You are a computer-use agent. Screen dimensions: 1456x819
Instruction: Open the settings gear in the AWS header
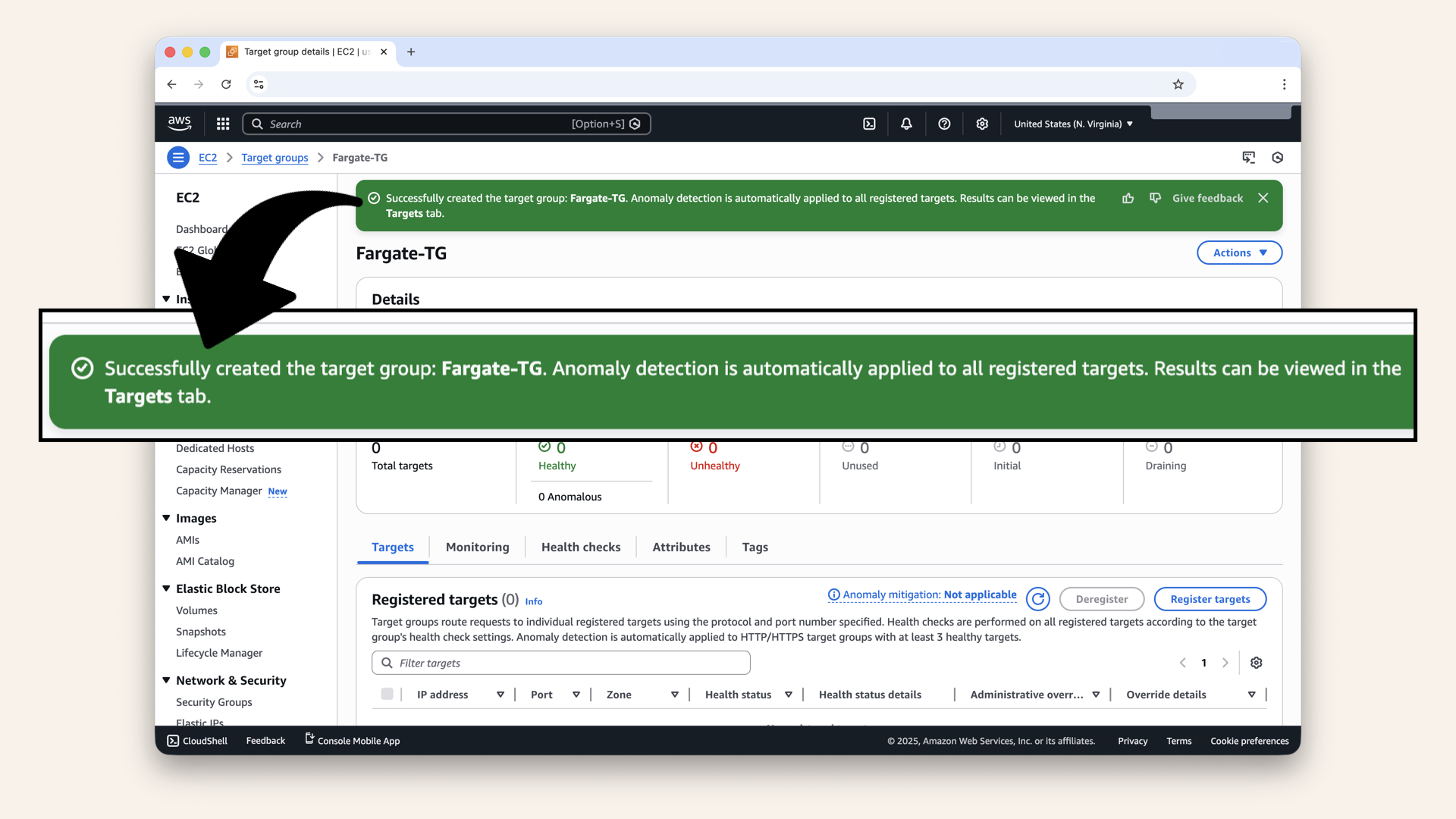pyautogui.click(x=982, y=124)
